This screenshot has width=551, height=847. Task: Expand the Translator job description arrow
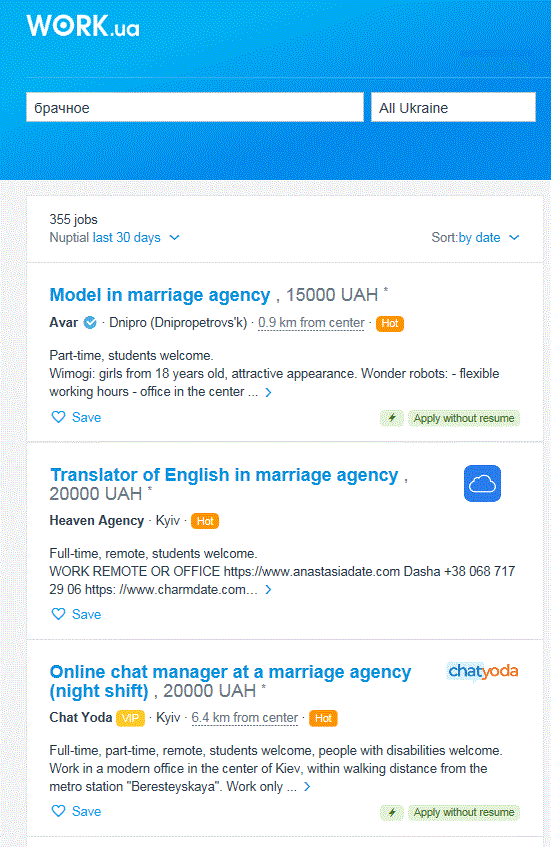point(268,590)
